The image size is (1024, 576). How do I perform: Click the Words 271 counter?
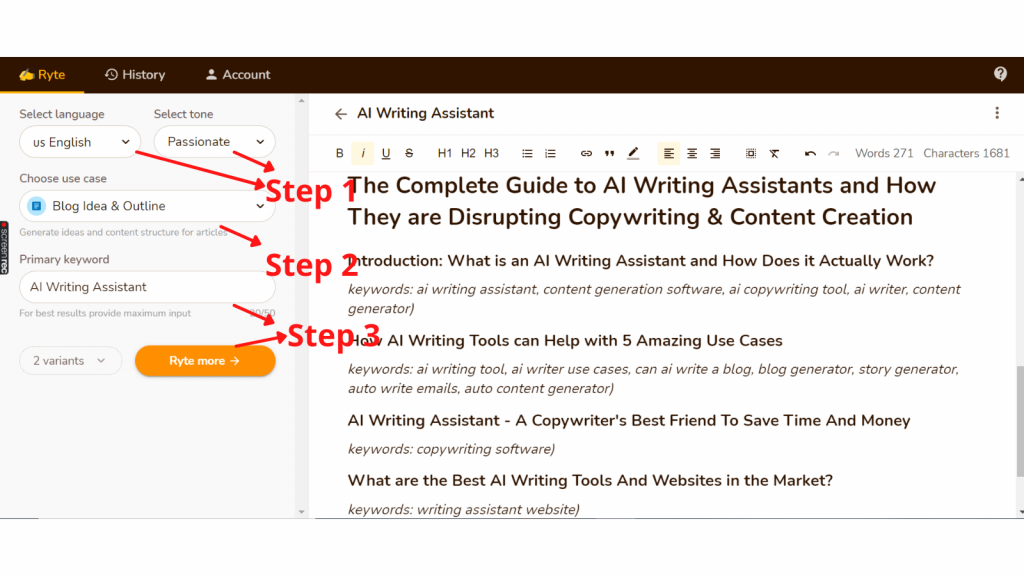tap(884, 153)
